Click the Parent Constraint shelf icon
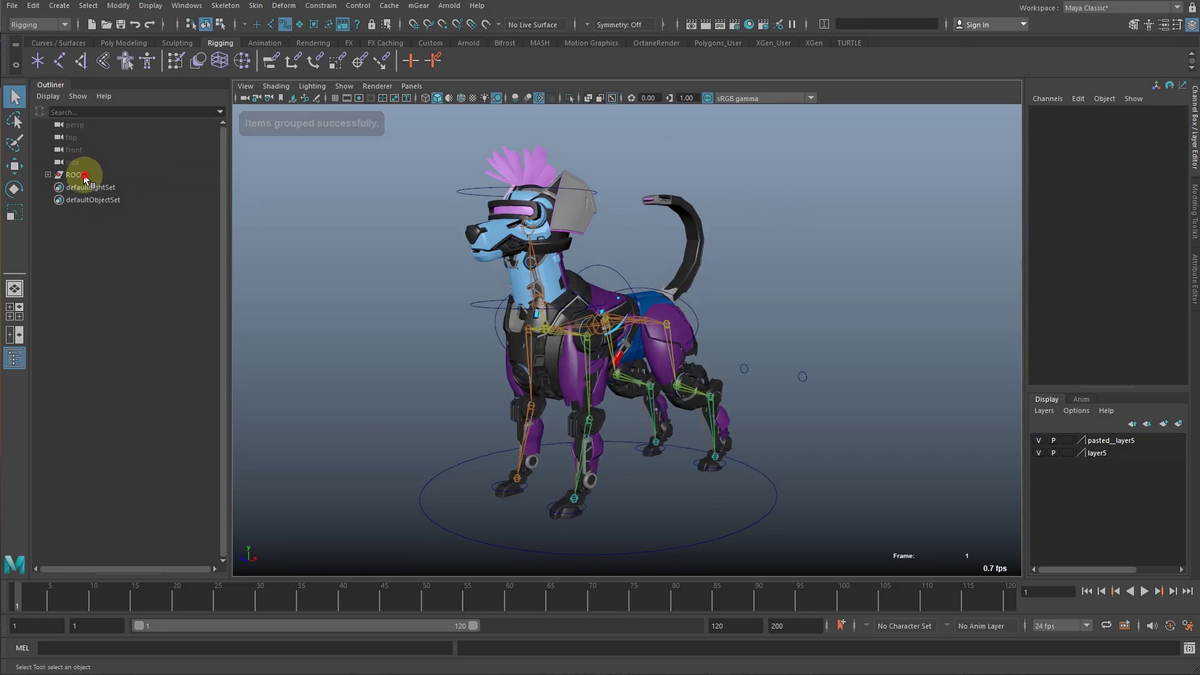 coord(270,61)
